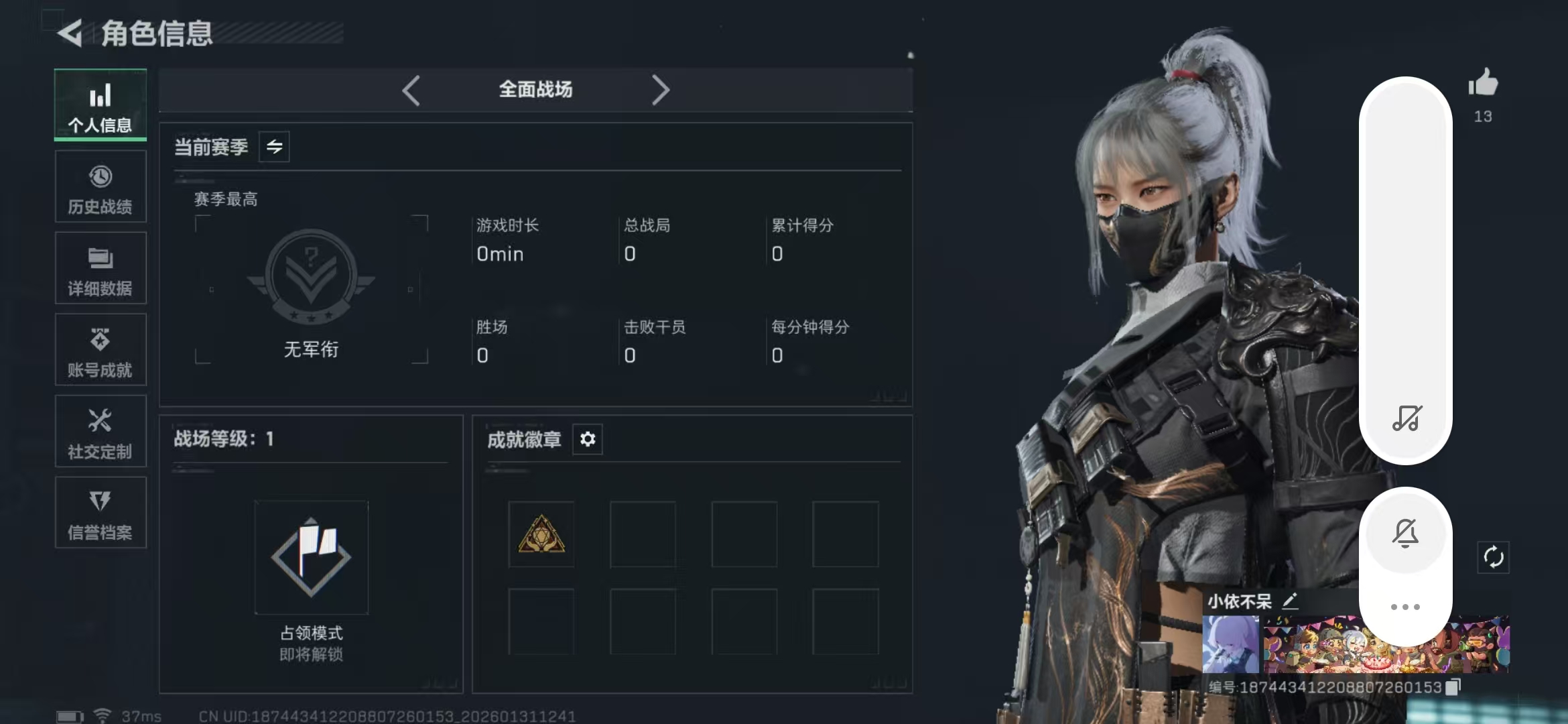Image resolution: width=1568 pixels, height=724 pixels.
Task: Select the player avatar thumbnail
Action: [x=1230, y=644]
